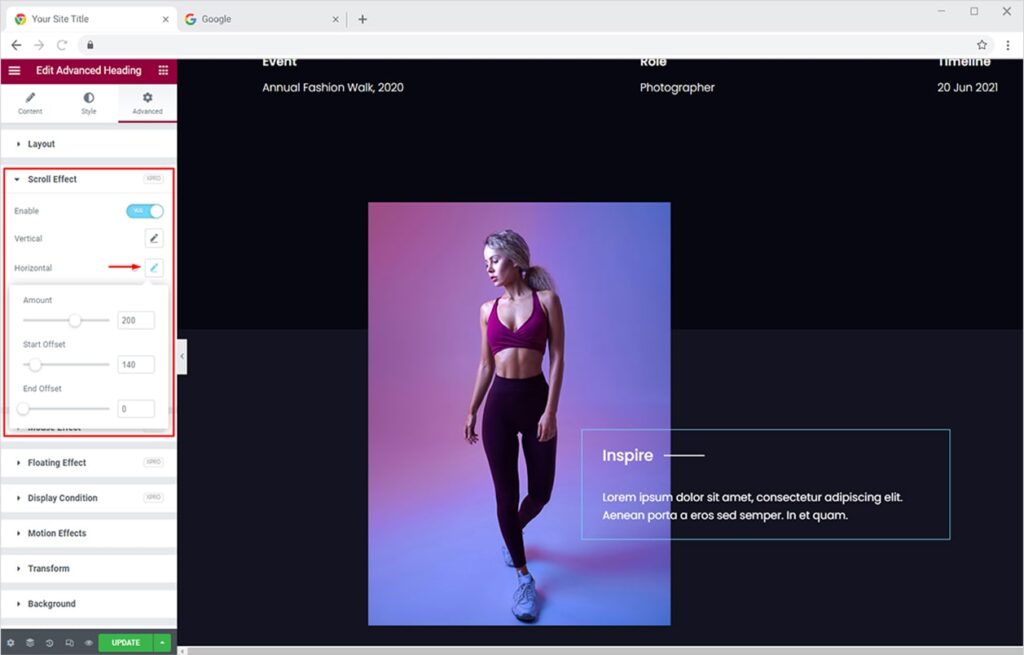
Task: Toggle the Scroll Effect Enable switch
Action: coord(145,211)
